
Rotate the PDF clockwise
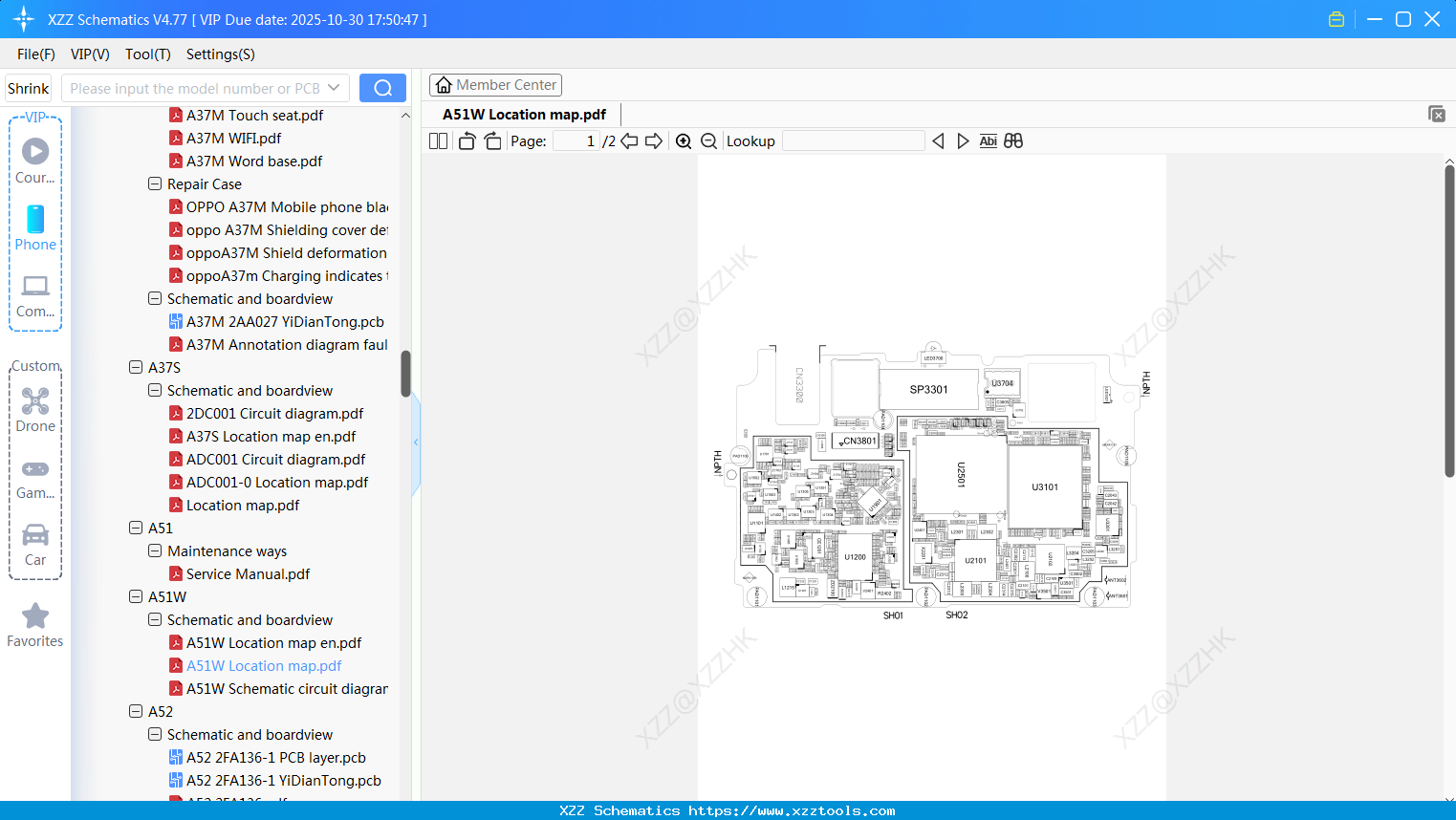pos(492,140)
